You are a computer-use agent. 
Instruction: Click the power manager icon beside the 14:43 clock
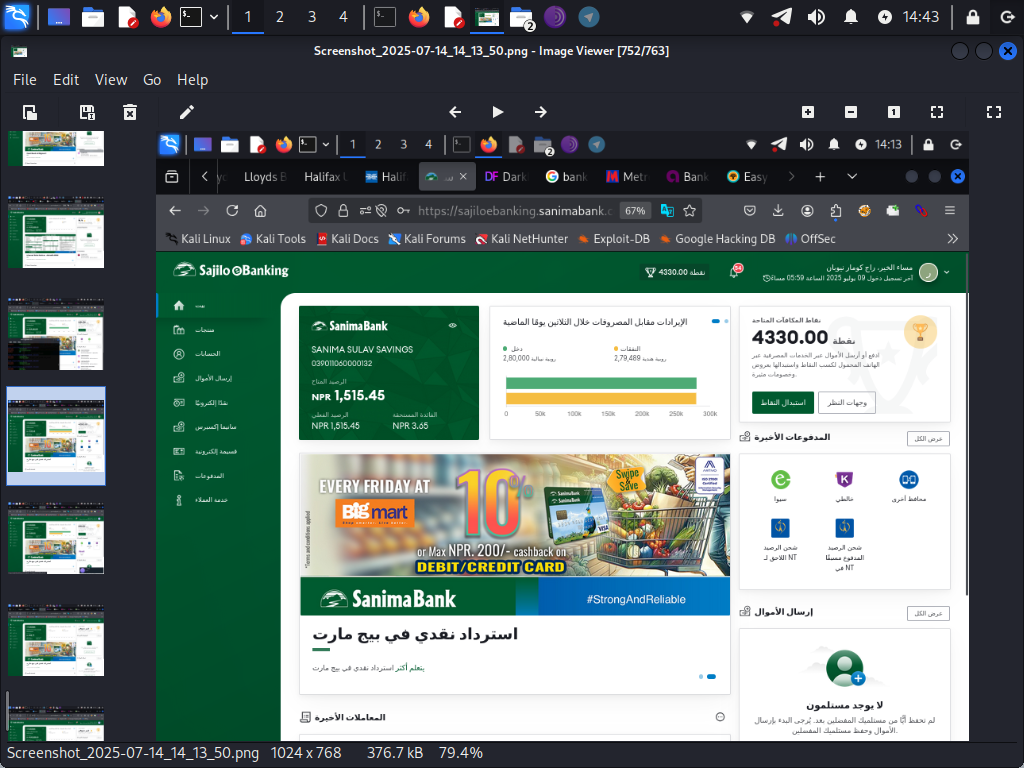coord(885,17)
